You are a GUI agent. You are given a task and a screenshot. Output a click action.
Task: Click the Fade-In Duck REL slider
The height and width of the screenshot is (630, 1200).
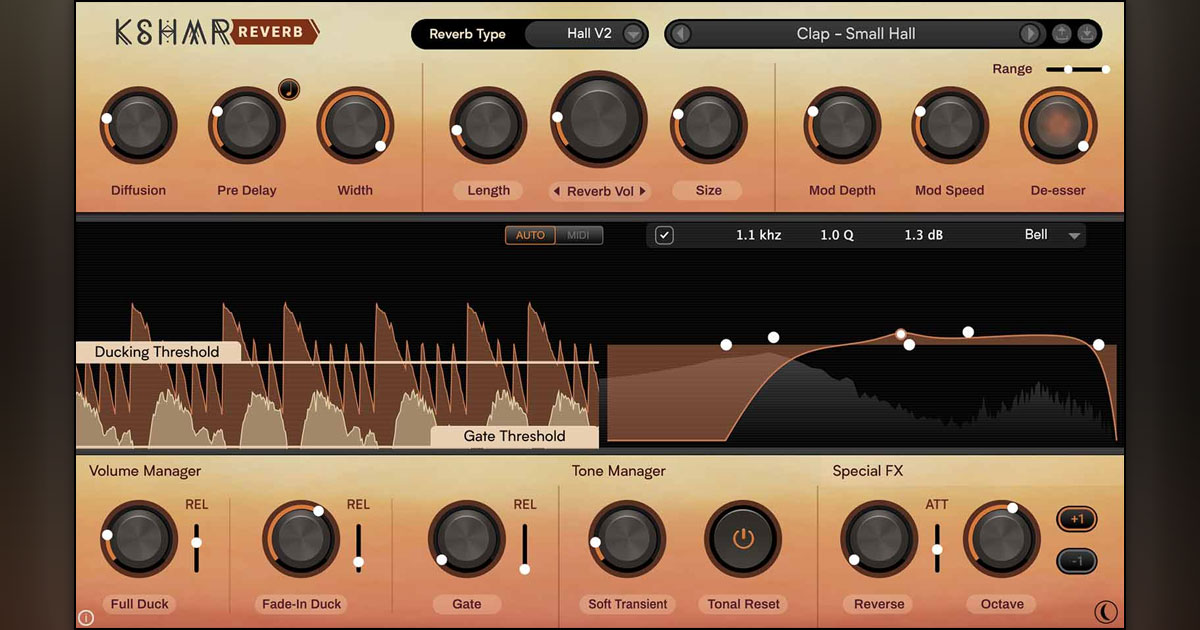click(x=358, y=547)
